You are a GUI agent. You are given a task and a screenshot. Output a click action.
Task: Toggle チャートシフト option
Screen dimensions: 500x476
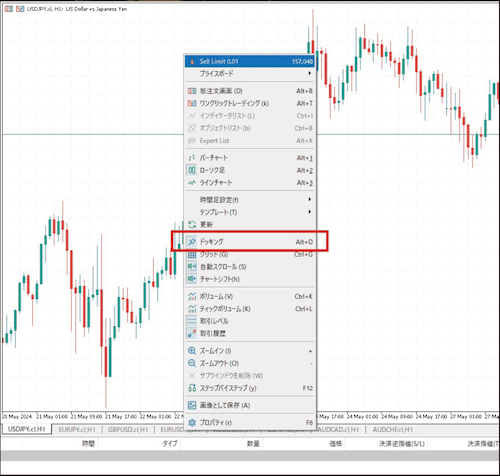[249, 279]
